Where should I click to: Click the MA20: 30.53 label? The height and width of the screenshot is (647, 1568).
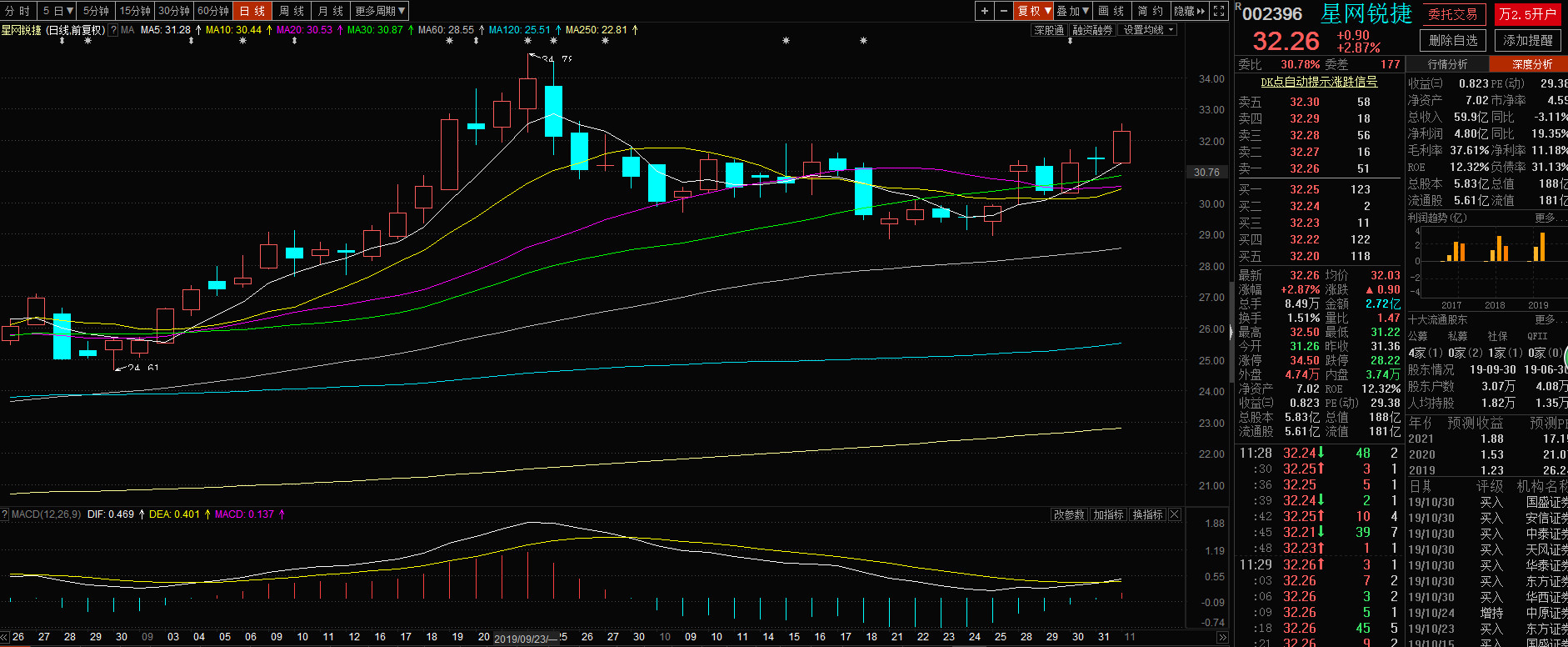click(x=304, y=30)
